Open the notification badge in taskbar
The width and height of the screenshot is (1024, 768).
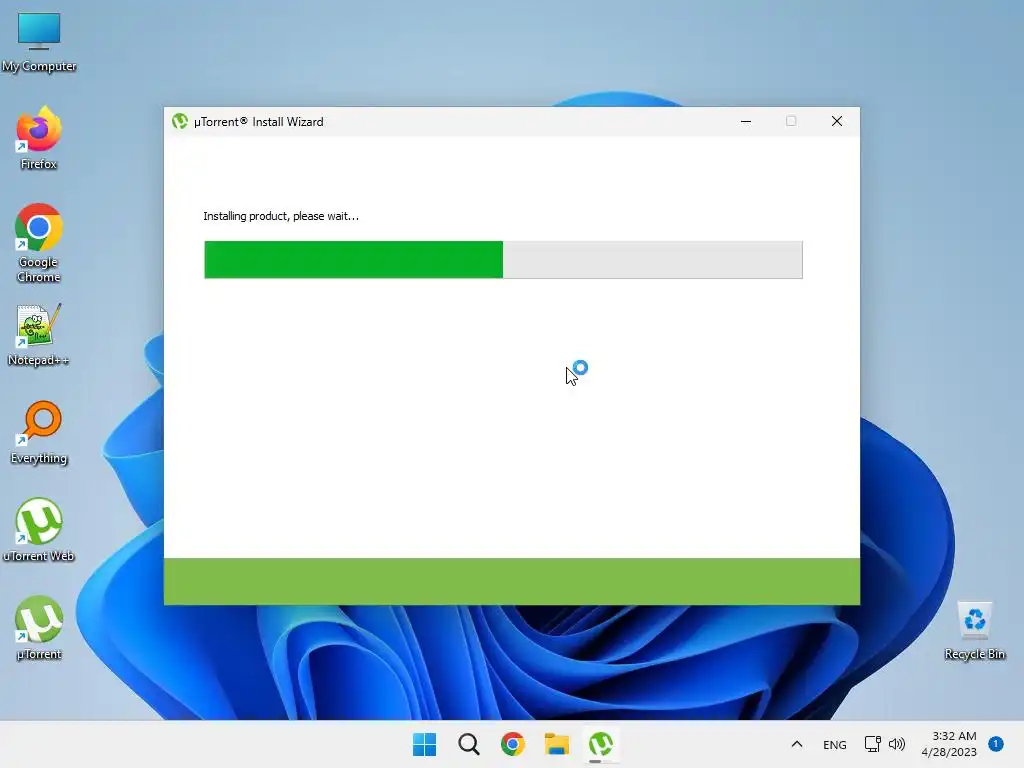click(996, 744)
